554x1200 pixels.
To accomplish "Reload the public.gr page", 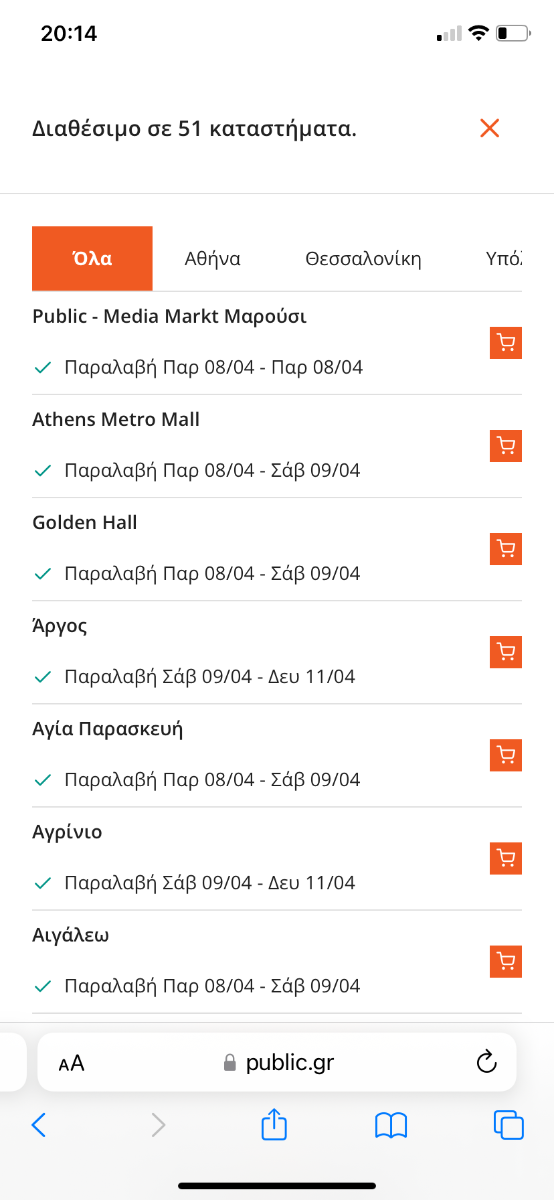I will click(x=487, y=1061).
